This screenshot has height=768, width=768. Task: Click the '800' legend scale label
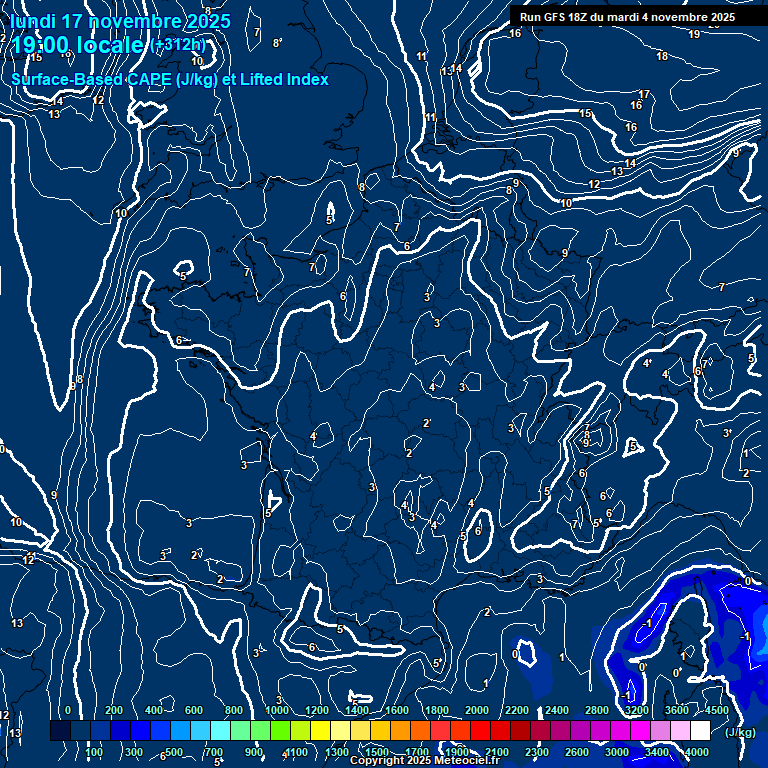click(x=234, y=710)
